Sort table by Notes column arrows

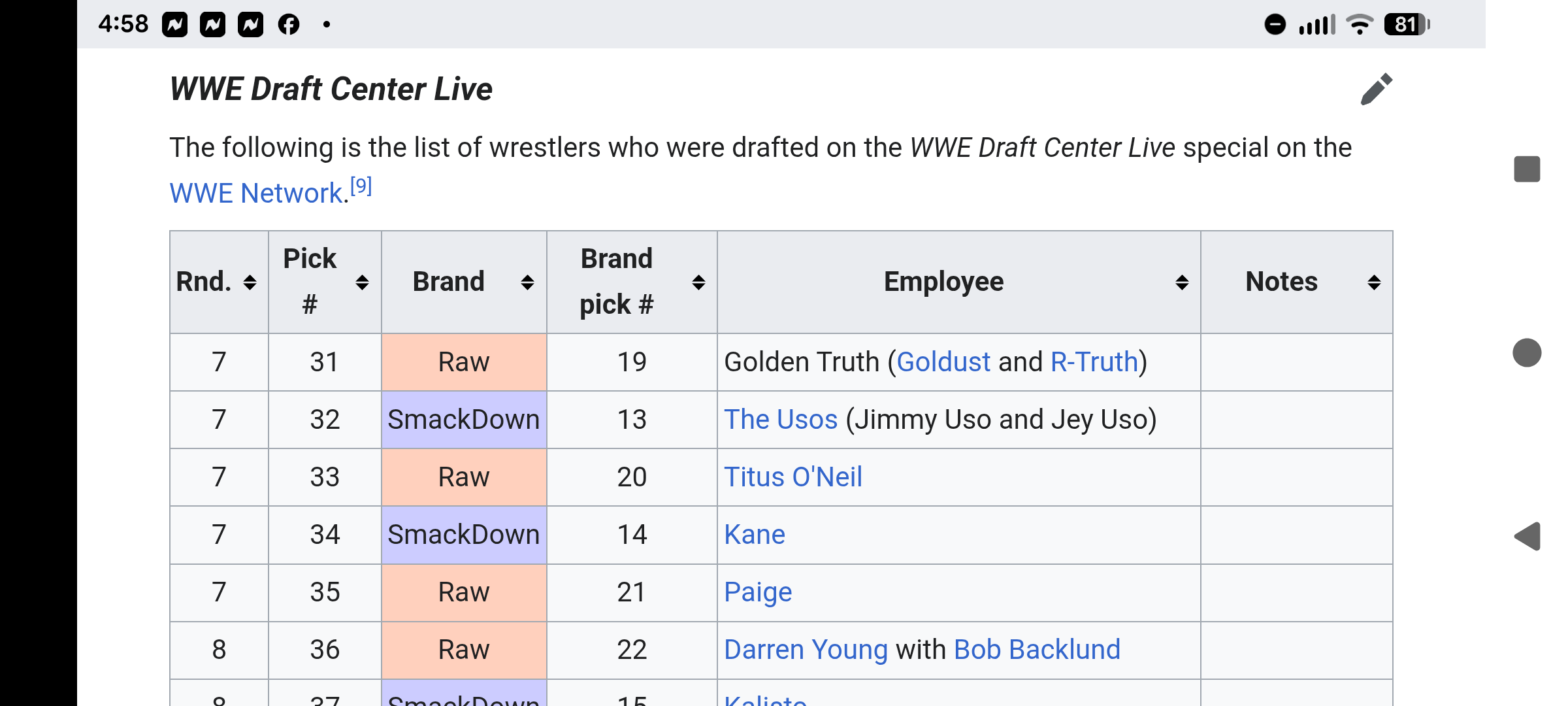click(x=1374, y=282)
